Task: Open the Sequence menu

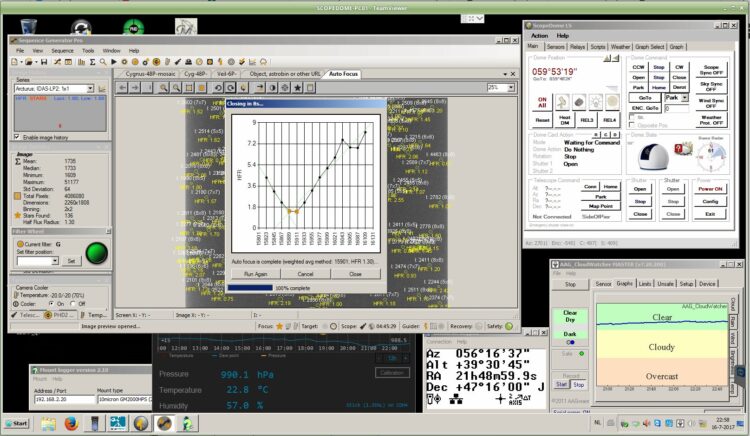Action: point(62,51)
